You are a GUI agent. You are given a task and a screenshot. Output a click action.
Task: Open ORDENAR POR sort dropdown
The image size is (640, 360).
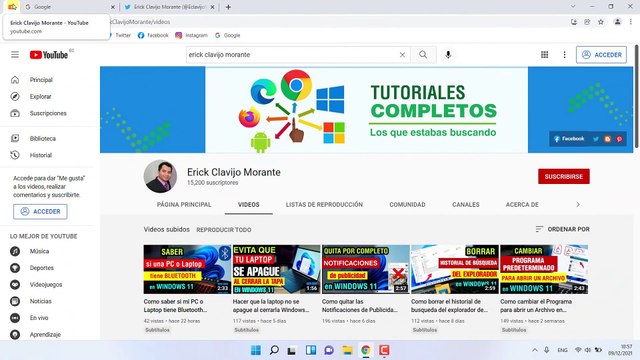(562, 229)
